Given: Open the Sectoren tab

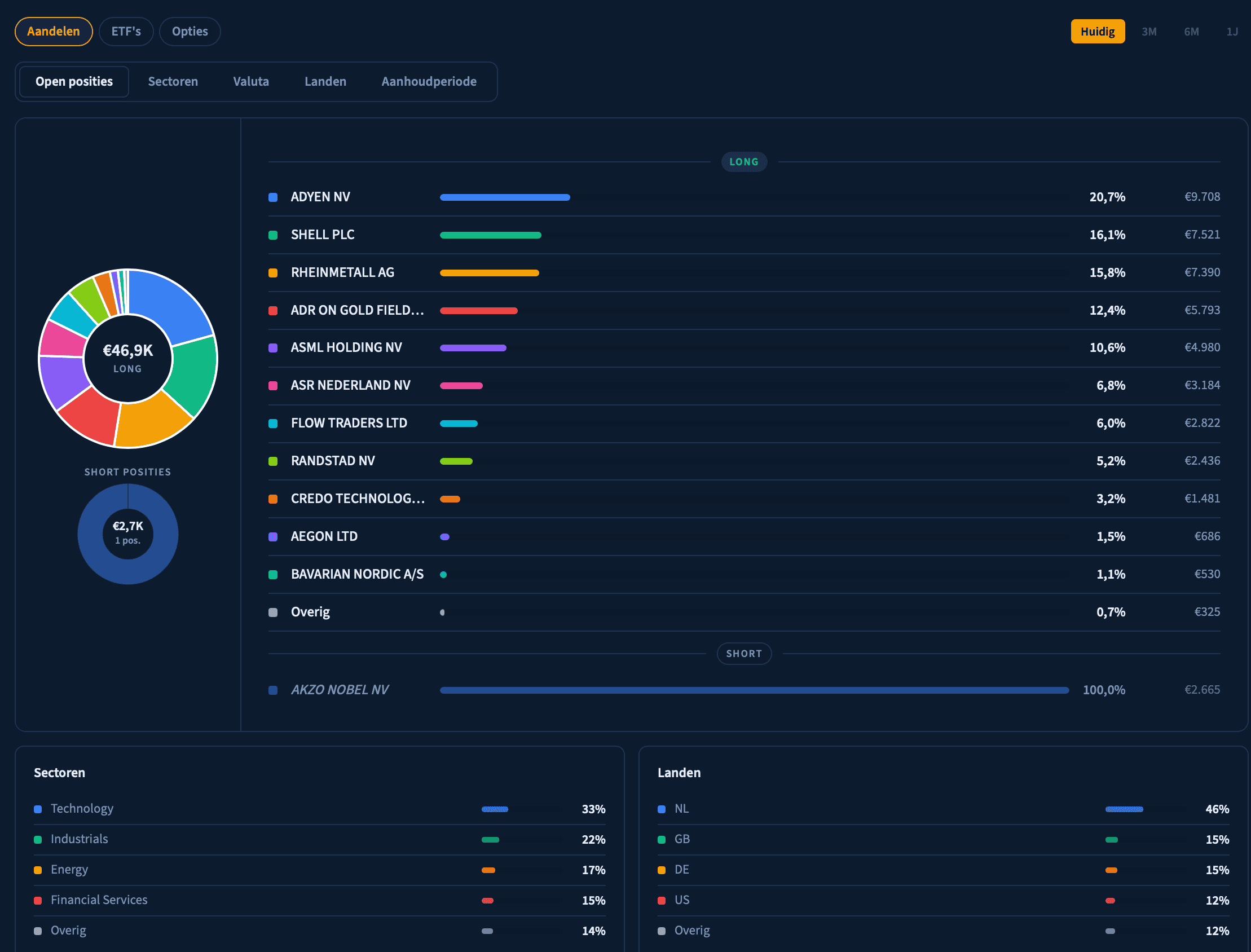Looking at the screenshot, I should [x=173, y=82].
